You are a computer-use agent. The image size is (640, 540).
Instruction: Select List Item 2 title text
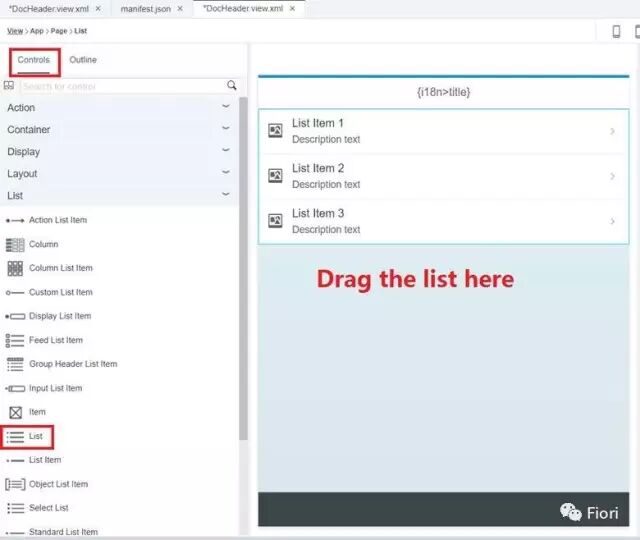point(318,168)
